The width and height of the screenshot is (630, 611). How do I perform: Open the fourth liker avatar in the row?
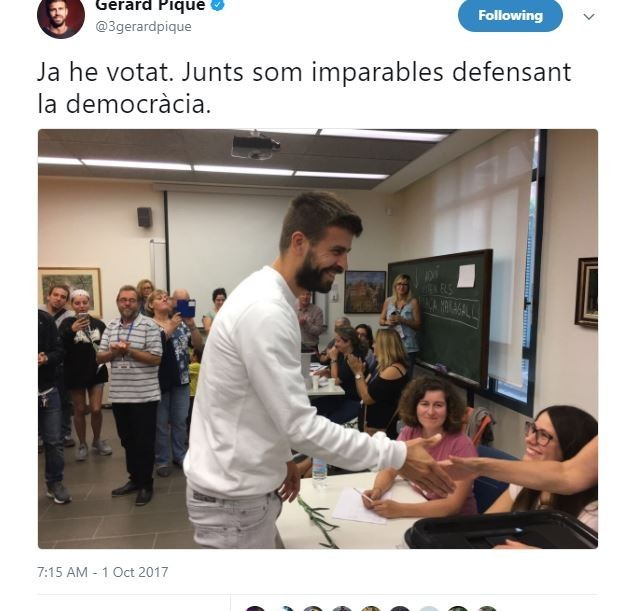pyautogui.click(x=342, y=608)
